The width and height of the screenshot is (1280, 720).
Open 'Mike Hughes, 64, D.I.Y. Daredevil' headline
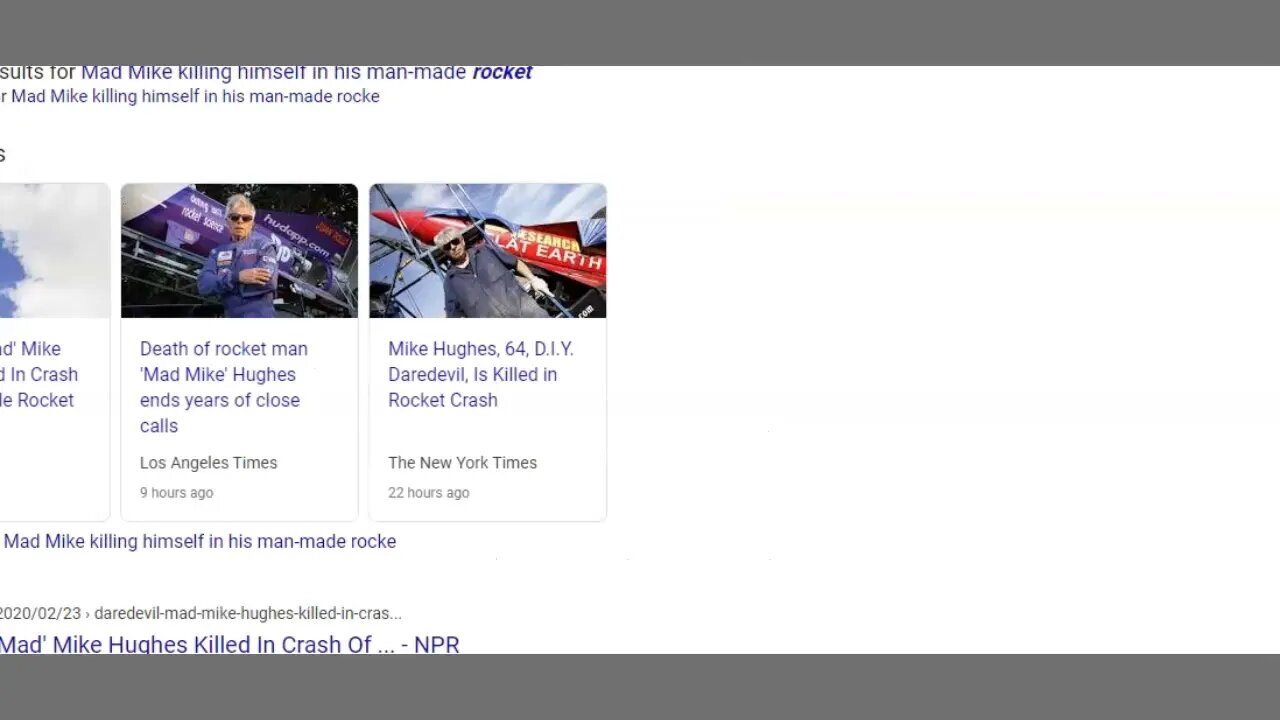tap(481, 374)
